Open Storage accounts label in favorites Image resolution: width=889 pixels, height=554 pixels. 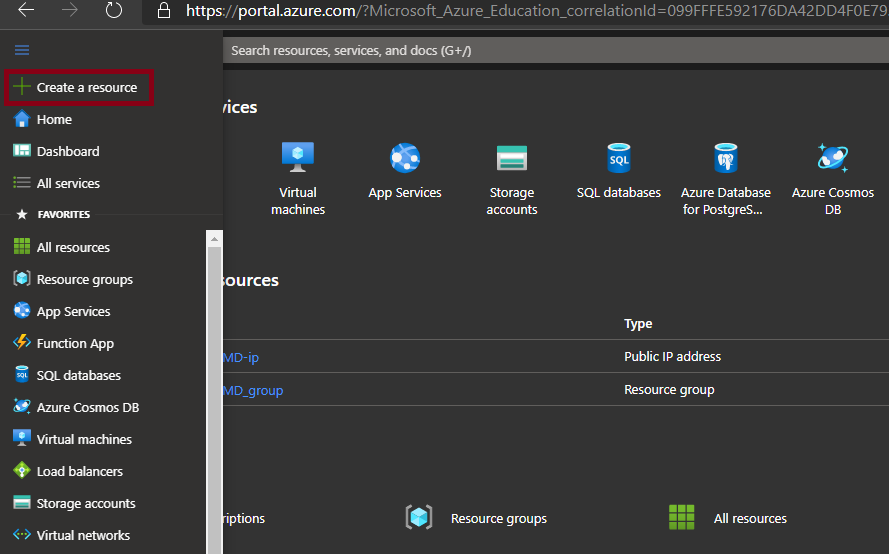pos(86,504)
